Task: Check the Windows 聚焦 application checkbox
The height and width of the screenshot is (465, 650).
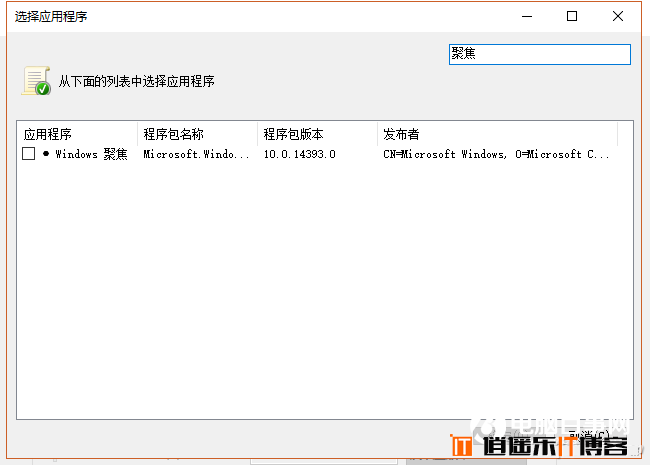Action: click(x=29, y=154)
